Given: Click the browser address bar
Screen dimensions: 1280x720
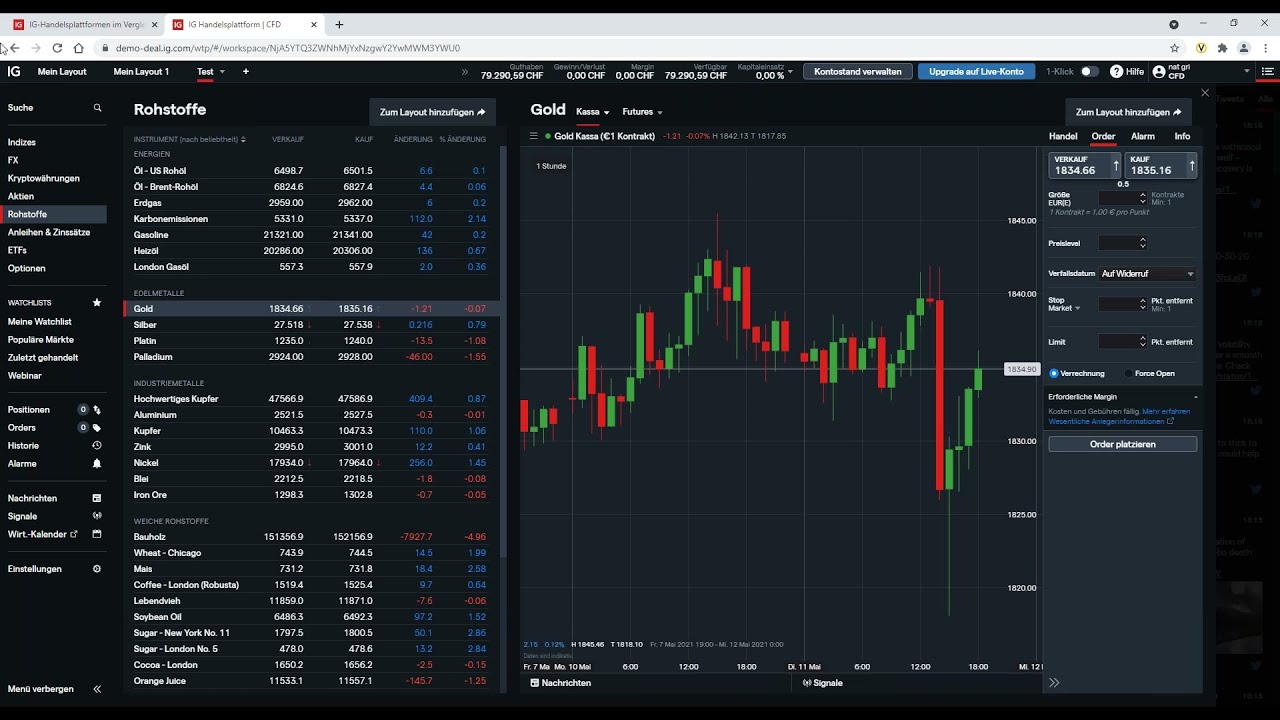Looking at the screenshot, I should tap(630, 48).
